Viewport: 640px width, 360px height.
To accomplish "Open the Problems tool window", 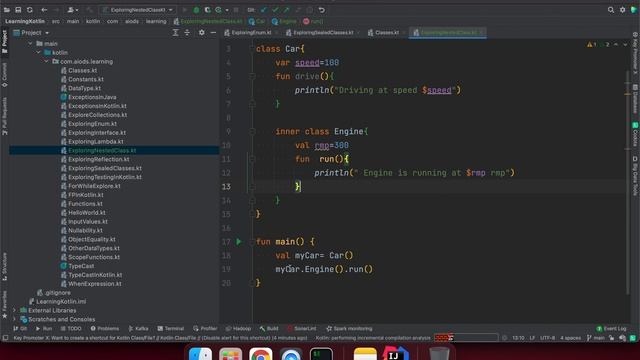I will (x=105, y=329).
